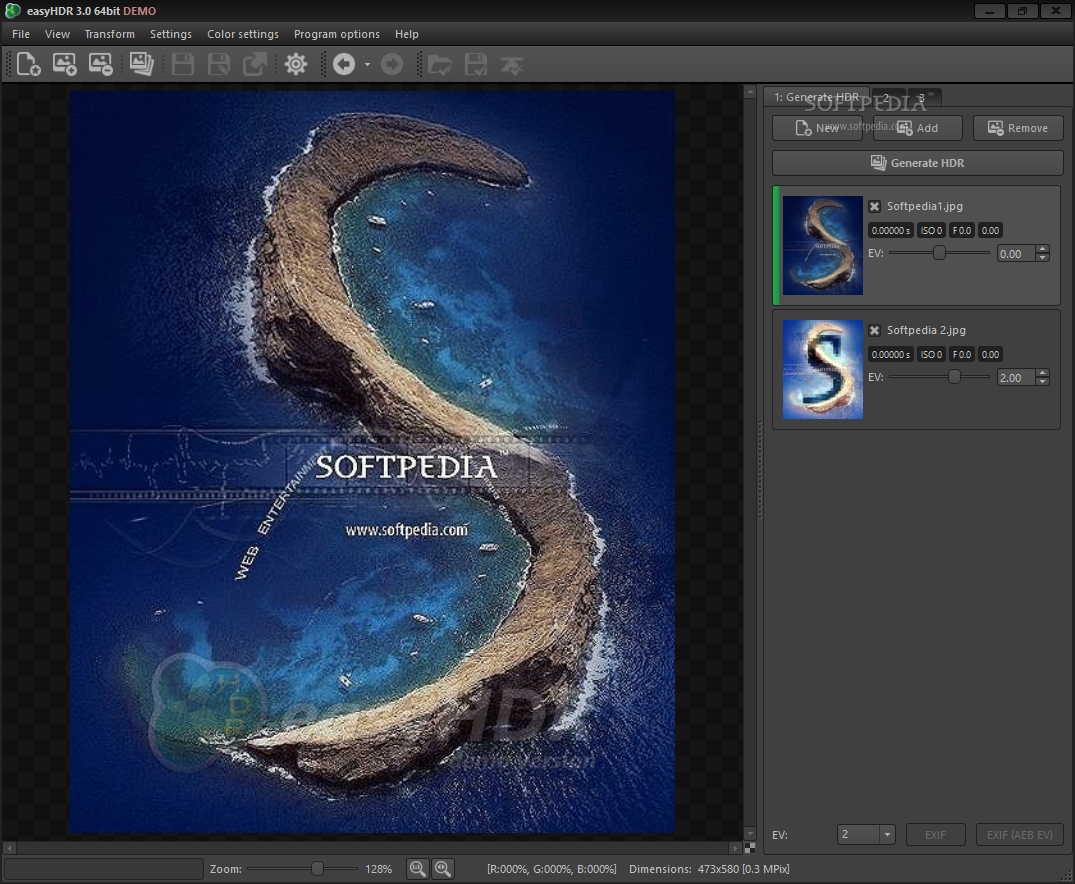Screen dimensions: 1075x884
Task: Decrease EV with Softpedia 2.jpg down spinner arrow
Action: (1042, 382)
